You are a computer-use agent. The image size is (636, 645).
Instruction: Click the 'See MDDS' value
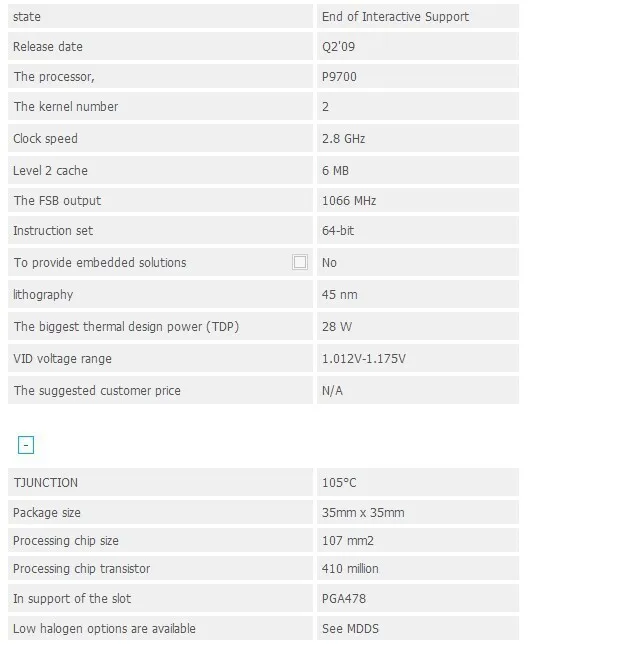point(350,628)
